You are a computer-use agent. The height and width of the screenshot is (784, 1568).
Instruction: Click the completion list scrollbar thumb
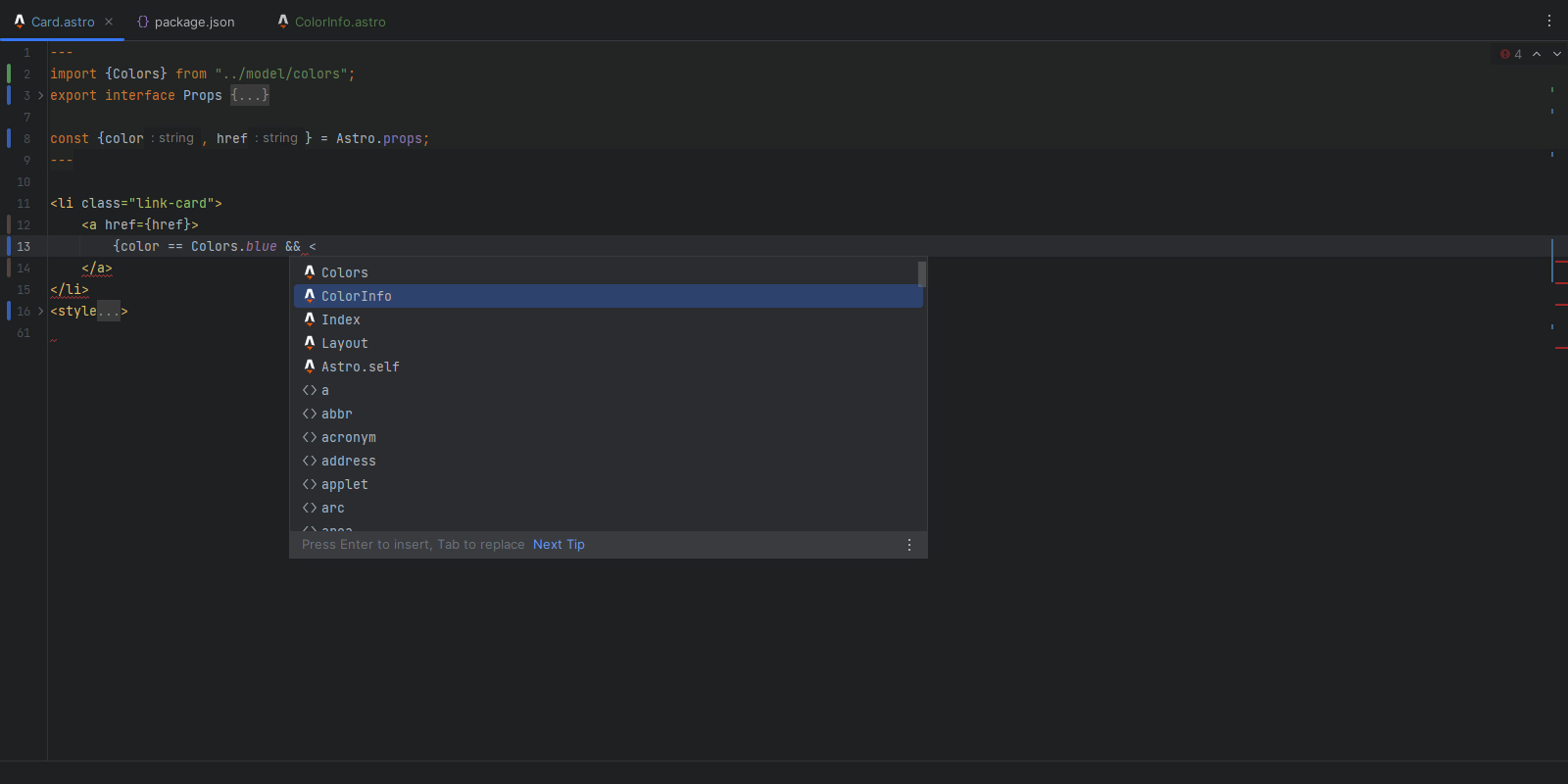click(x=921, y=273)
